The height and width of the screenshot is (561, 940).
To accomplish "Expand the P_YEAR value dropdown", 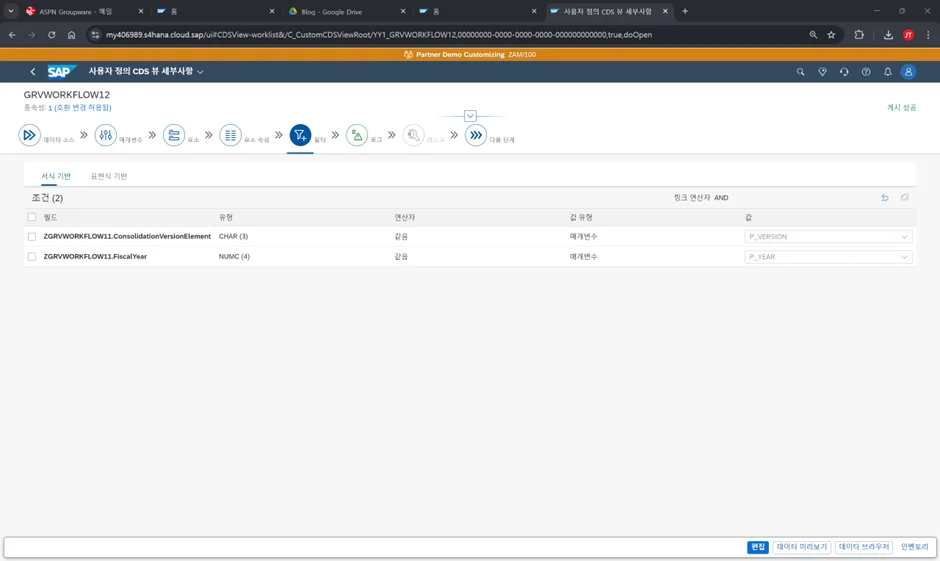I will 904,257.
